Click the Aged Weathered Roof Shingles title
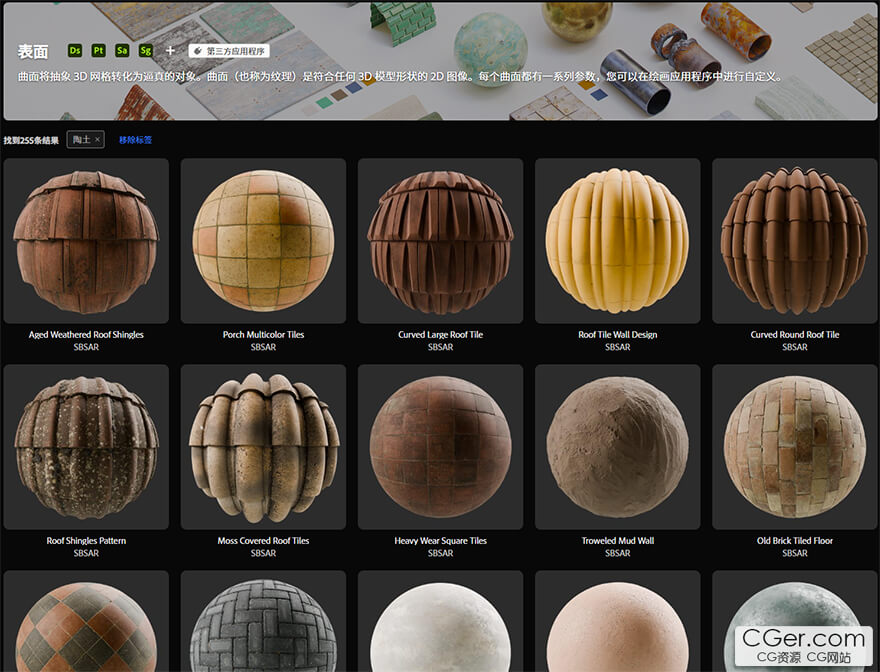The image size is (880, 672). point(86,335)
